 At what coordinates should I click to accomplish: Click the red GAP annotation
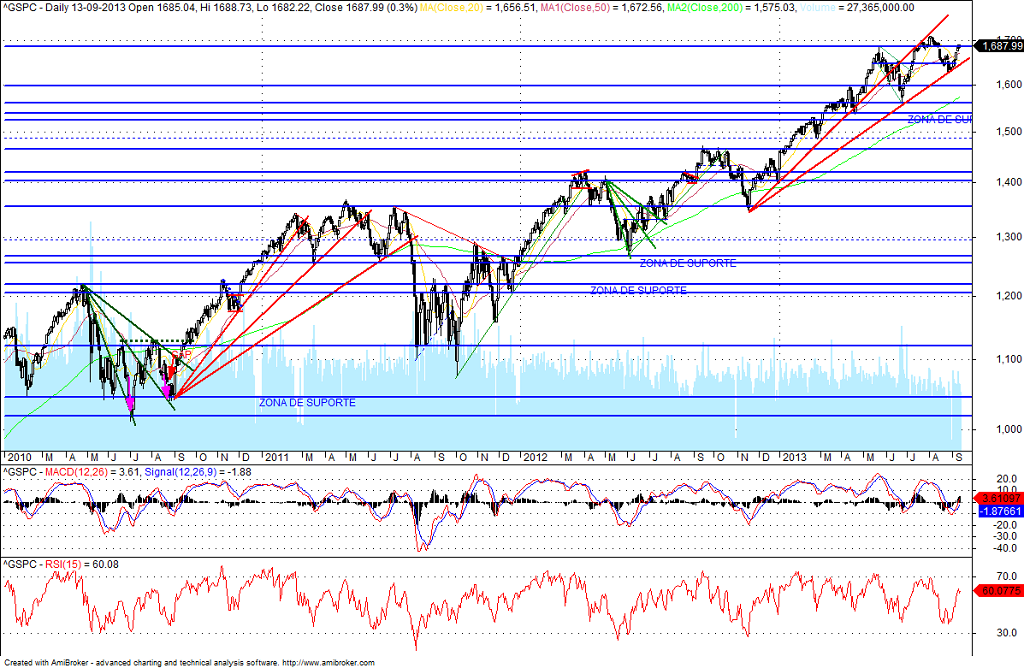click(182, 355)
